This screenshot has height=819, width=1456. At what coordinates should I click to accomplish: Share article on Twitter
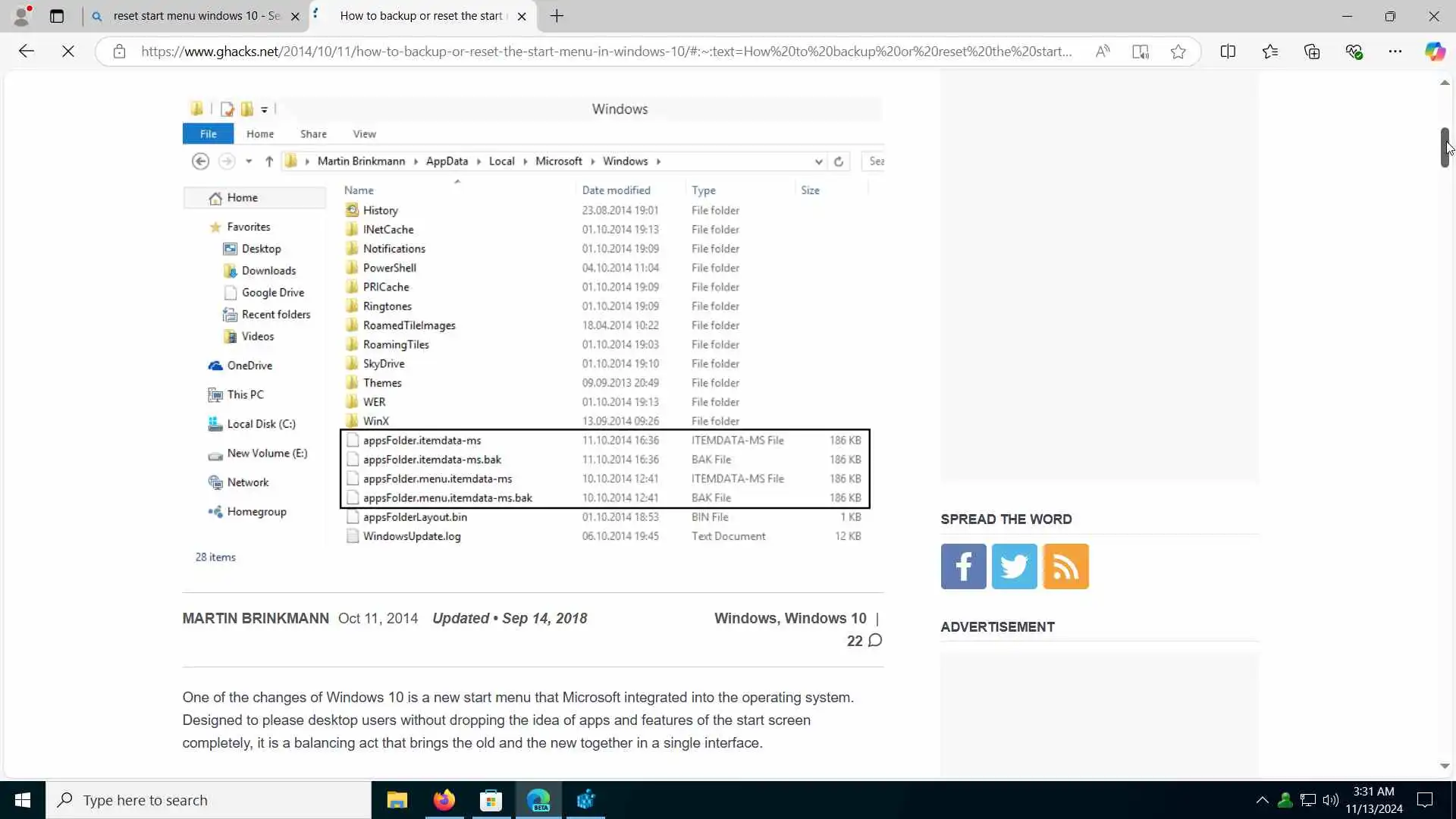pos(1014,566)
